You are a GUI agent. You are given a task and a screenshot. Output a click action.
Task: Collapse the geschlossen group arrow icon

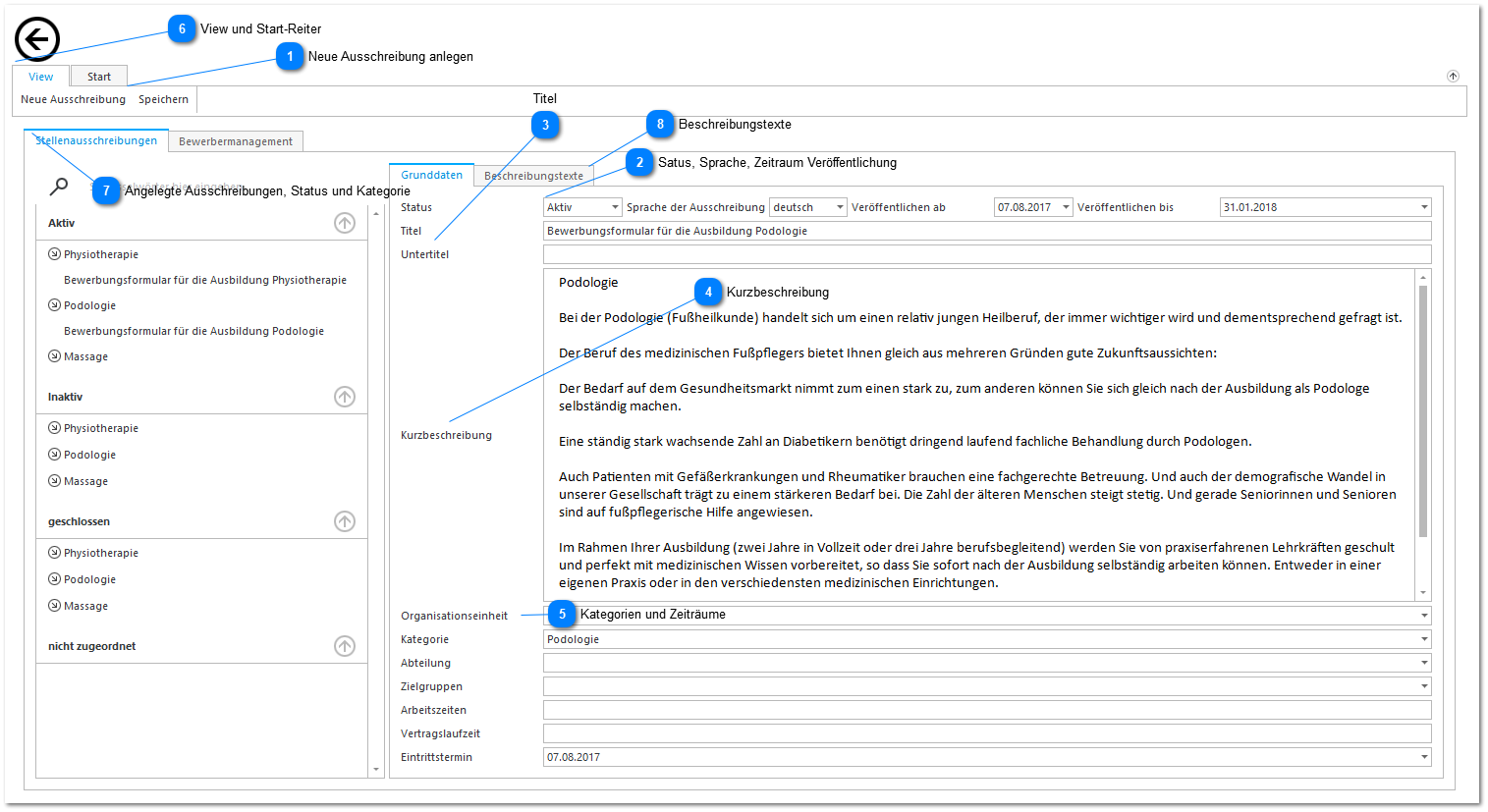click(345, 521)
